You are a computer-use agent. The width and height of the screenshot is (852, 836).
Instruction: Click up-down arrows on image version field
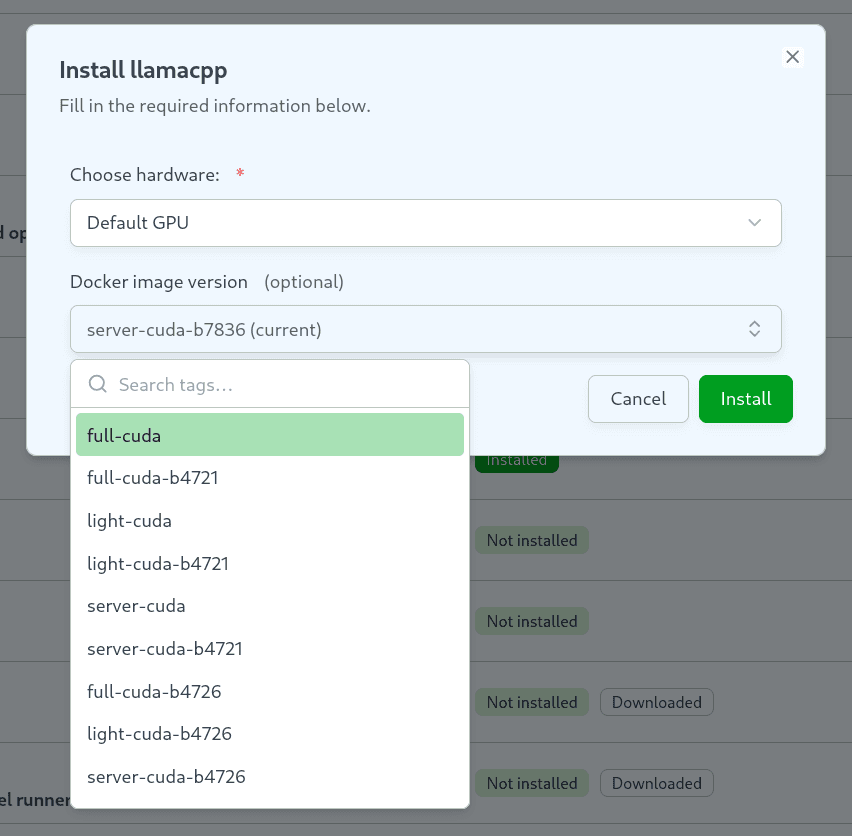coord(754,329)
